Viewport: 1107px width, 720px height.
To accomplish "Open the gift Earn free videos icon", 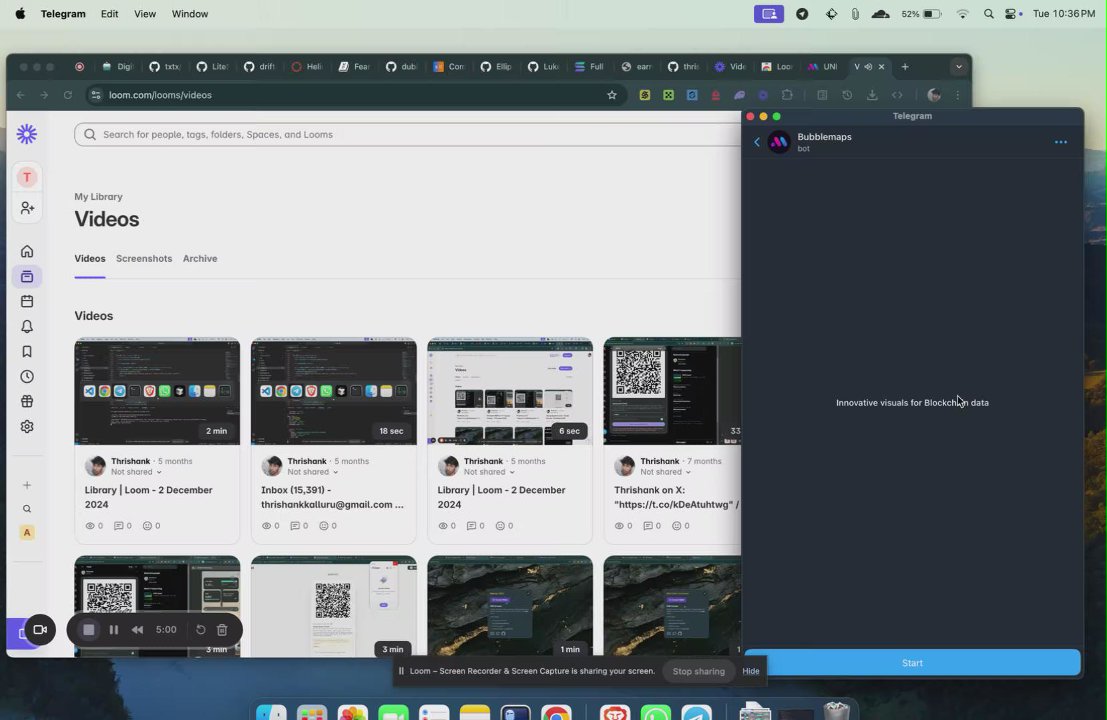I will (27, 402).
